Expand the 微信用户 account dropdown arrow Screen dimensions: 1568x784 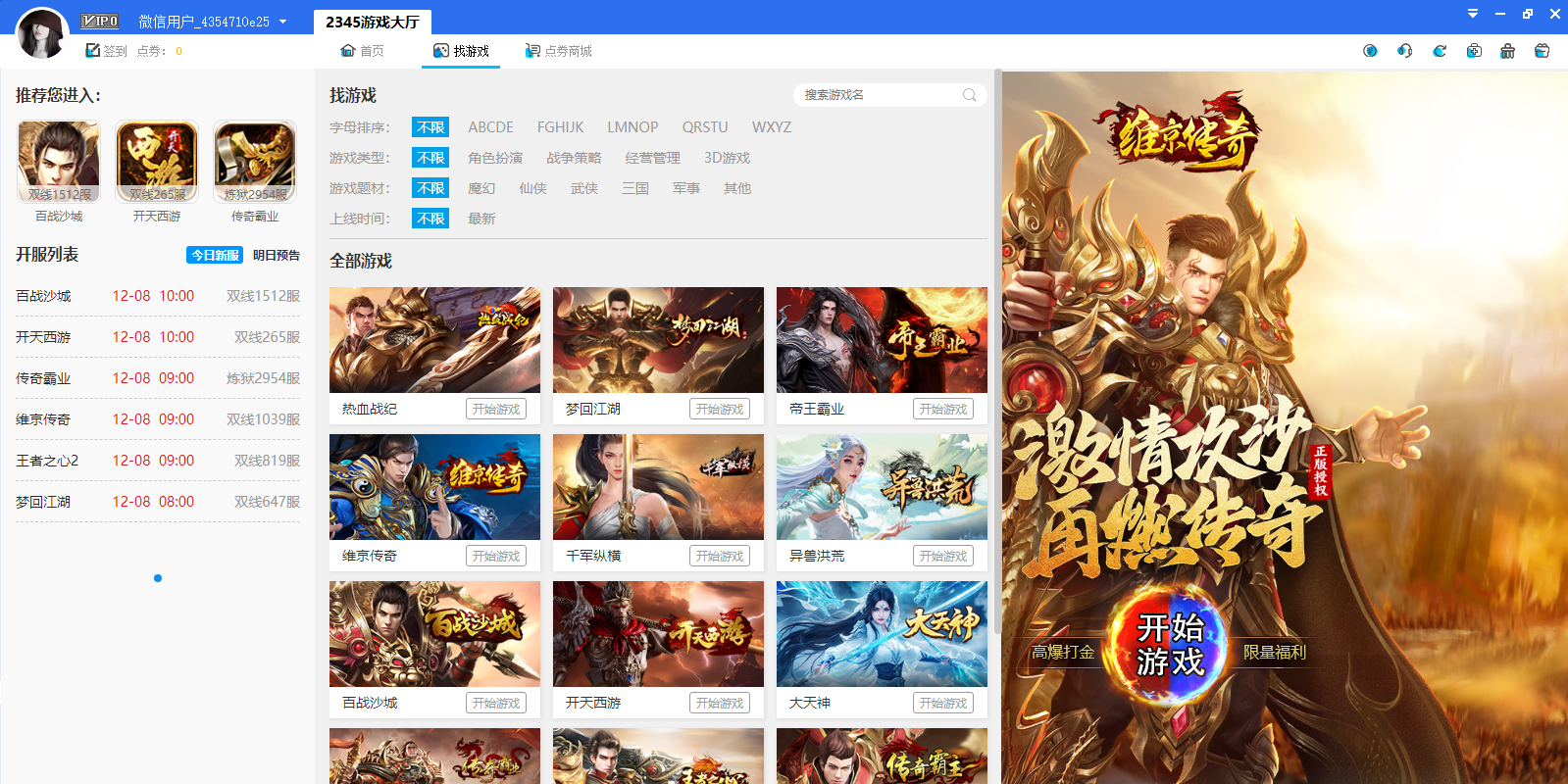tap(283, 22)
